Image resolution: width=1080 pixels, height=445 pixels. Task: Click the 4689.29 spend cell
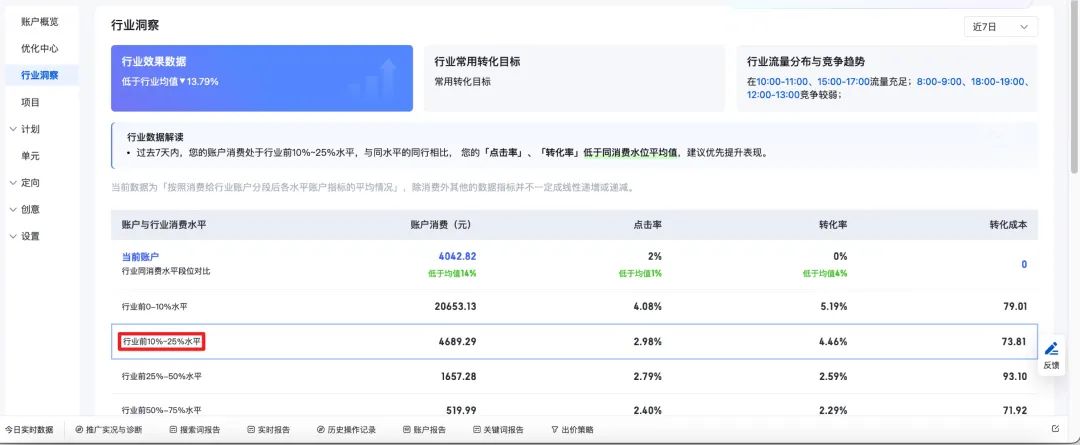pos(457,342)
